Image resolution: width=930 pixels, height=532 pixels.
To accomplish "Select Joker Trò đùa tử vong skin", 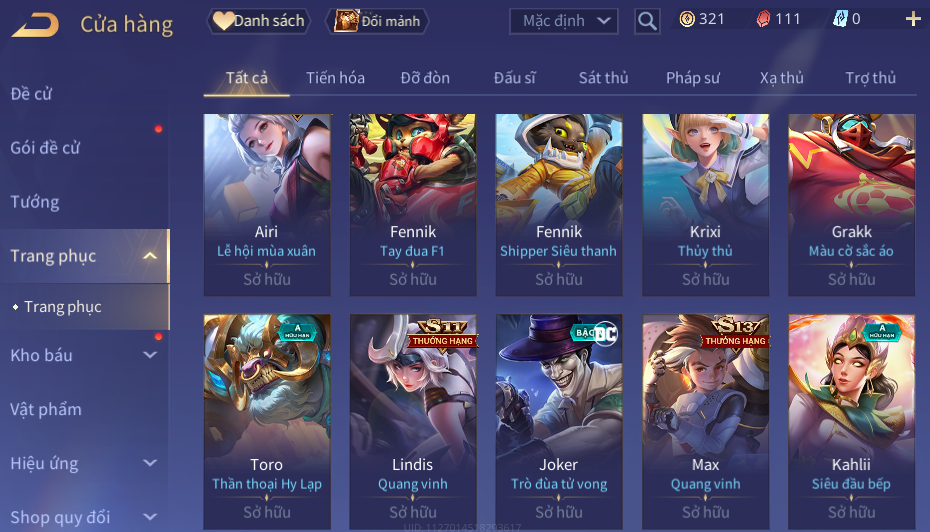I will point(559,422).
